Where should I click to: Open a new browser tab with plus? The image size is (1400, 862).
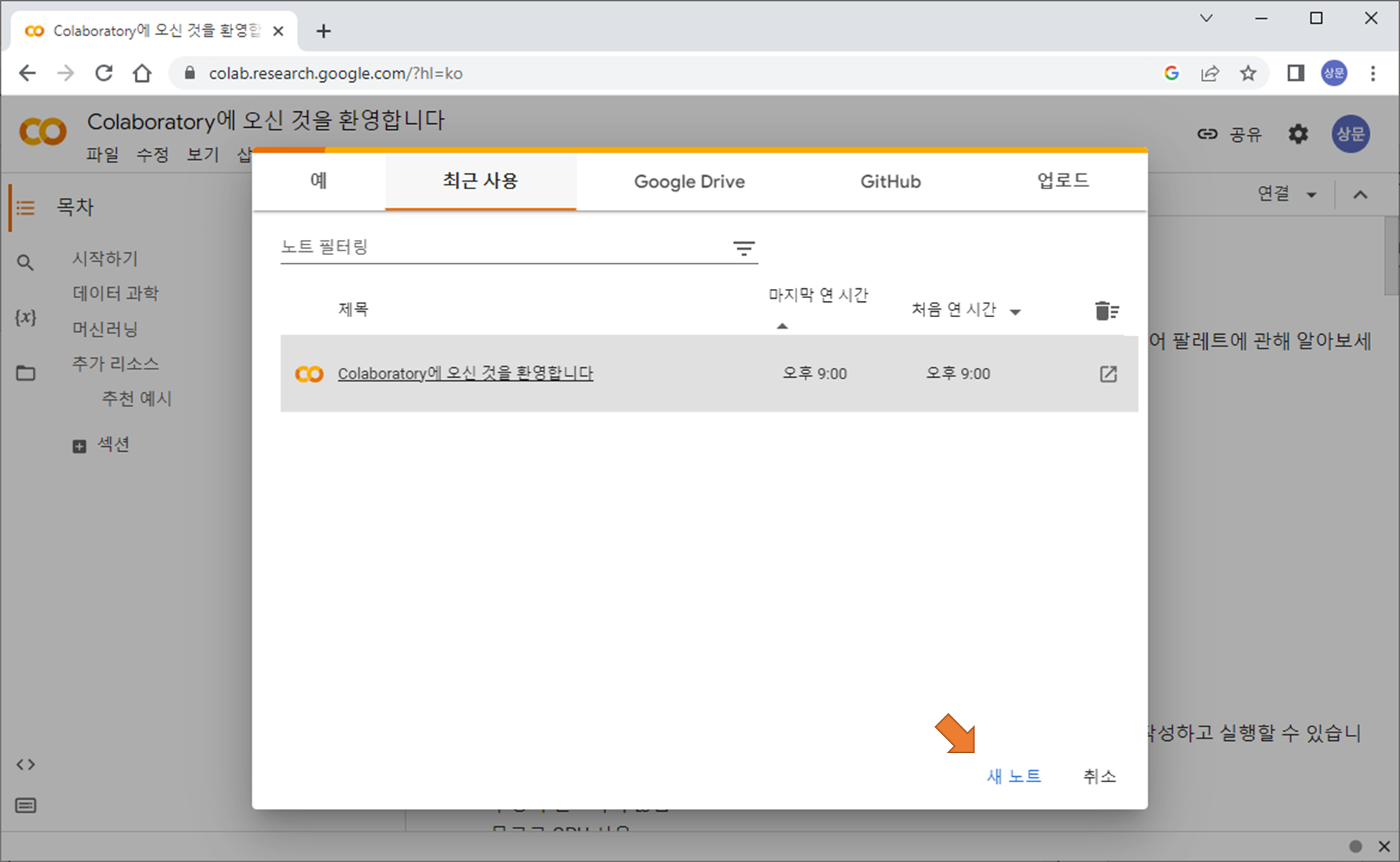pos(323,31)
